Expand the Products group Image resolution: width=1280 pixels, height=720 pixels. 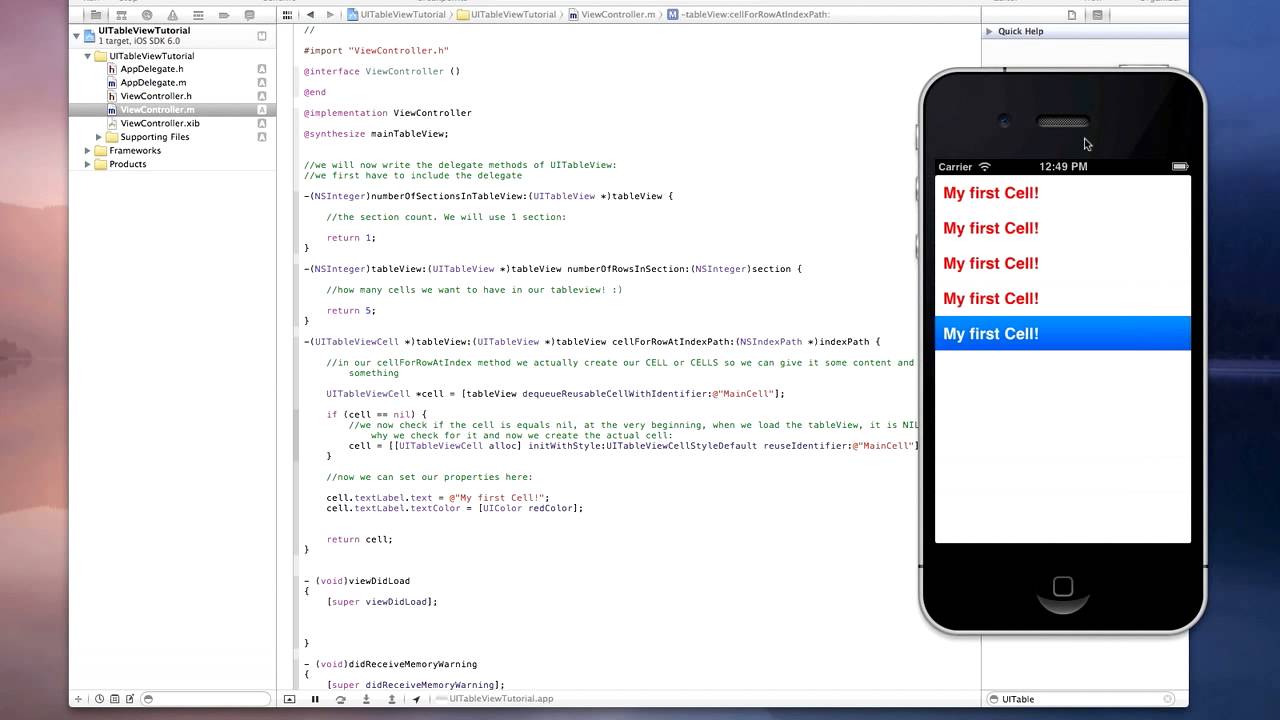[x=88, y=164]
